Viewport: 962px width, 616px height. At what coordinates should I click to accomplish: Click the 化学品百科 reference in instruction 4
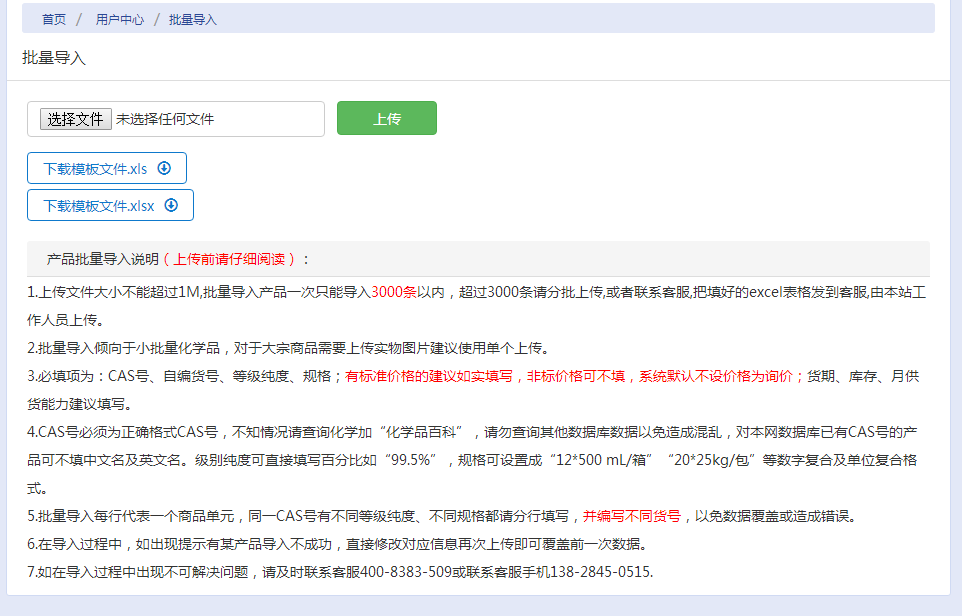click(441, 432)
